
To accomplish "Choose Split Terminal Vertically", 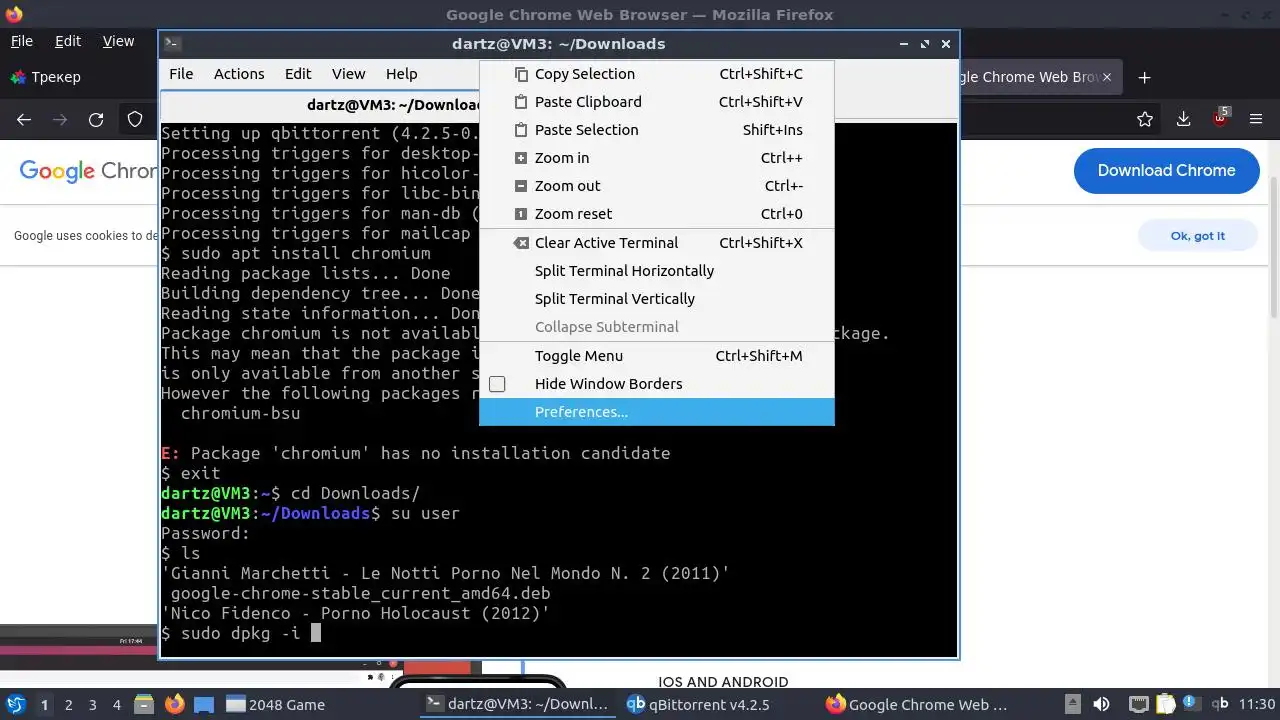I will click(656, 299).
